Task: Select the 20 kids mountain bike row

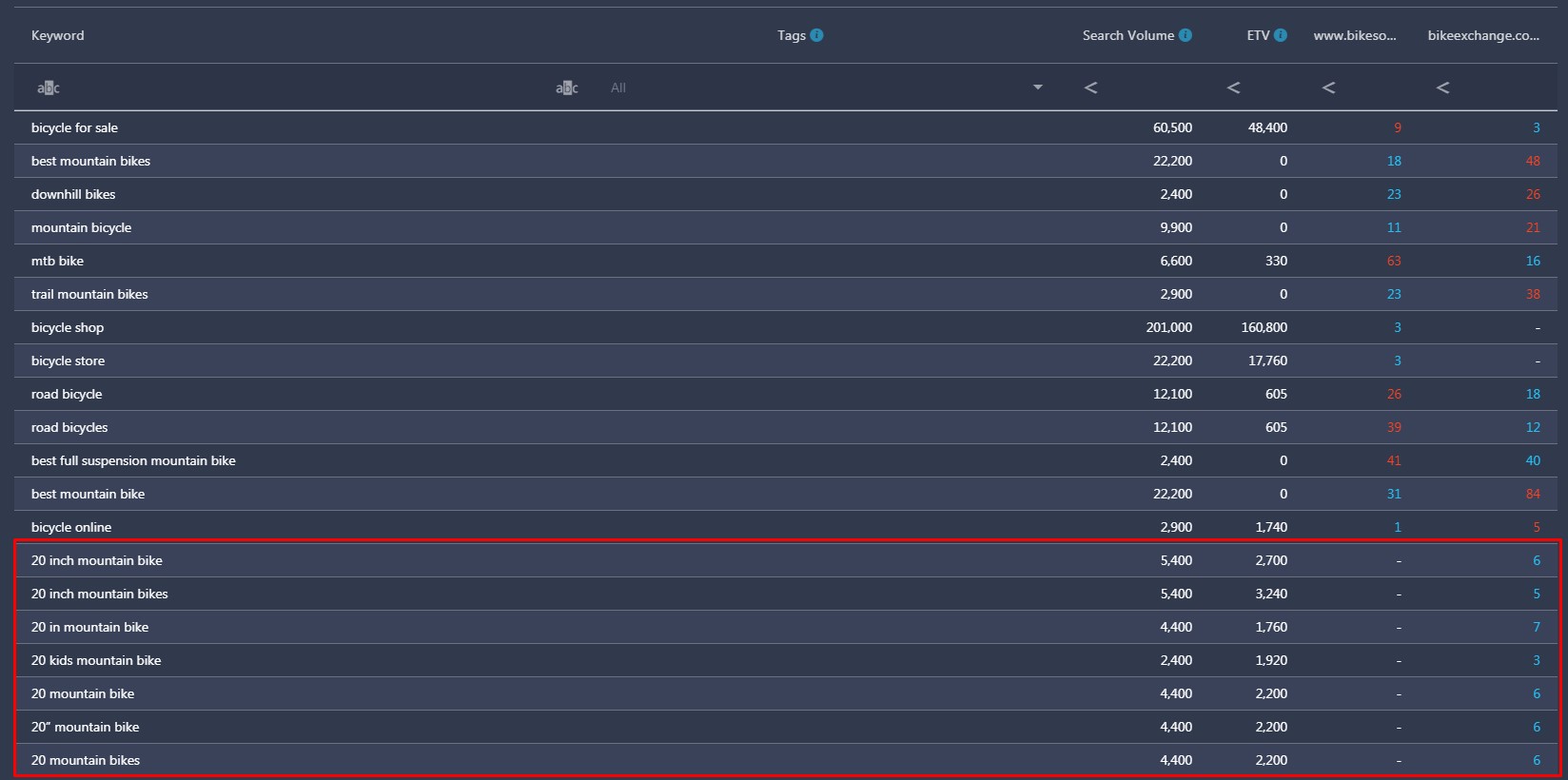Action: point(786,660)
